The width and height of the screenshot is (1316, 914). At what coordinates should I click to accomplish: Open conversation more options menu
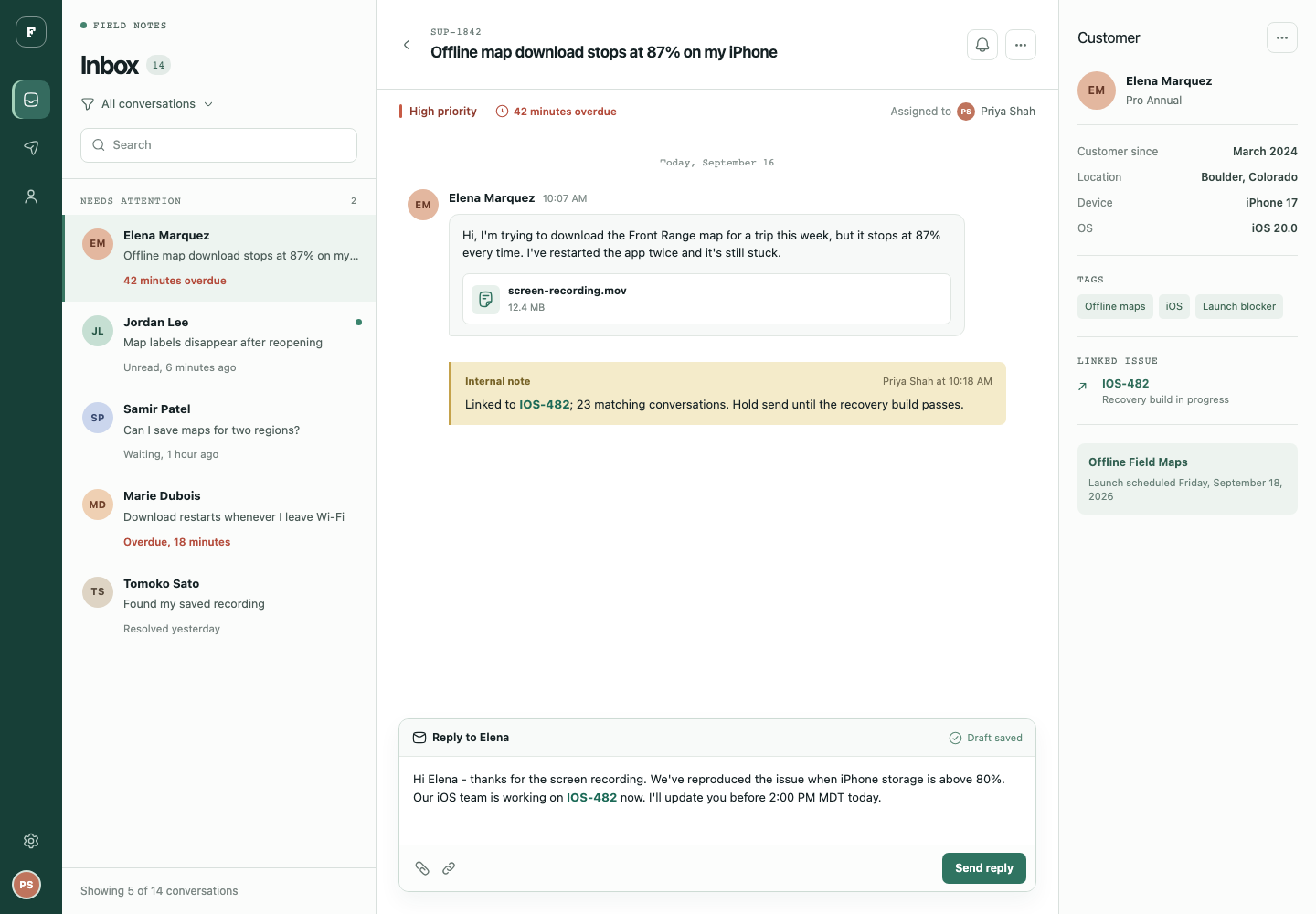(x=1021, y=45)
